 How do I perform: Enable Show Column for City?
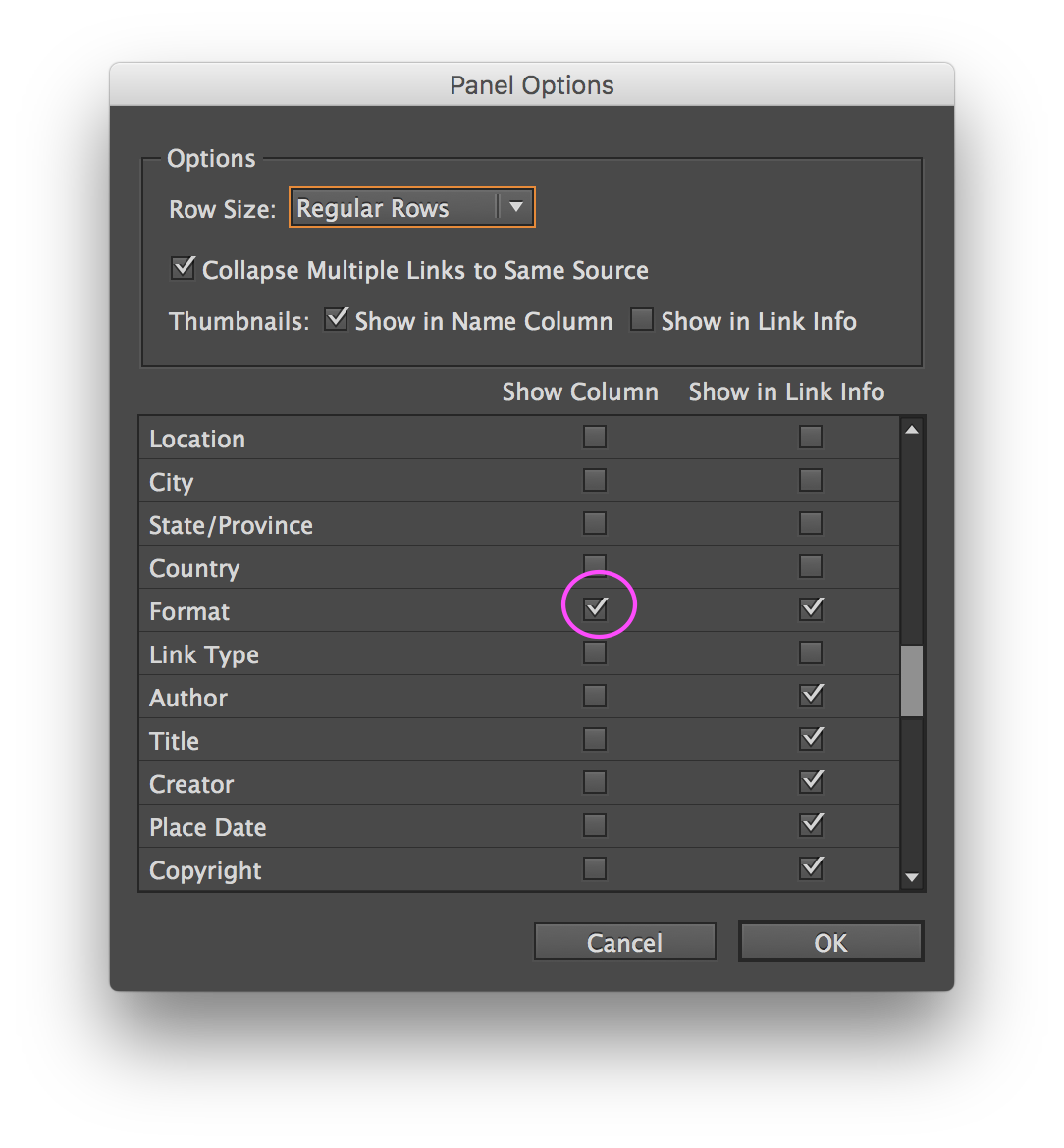pyautogui.click(x=595, y=480)
